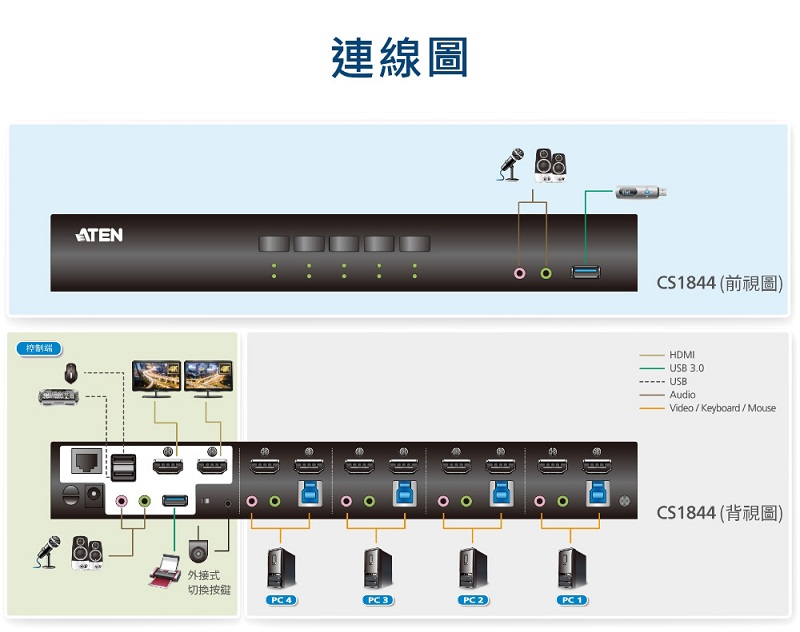Click the keyboard icon in the console area
Image resolution: width=800 pixels, height=632 pixels.
click(x=58, y=398)
